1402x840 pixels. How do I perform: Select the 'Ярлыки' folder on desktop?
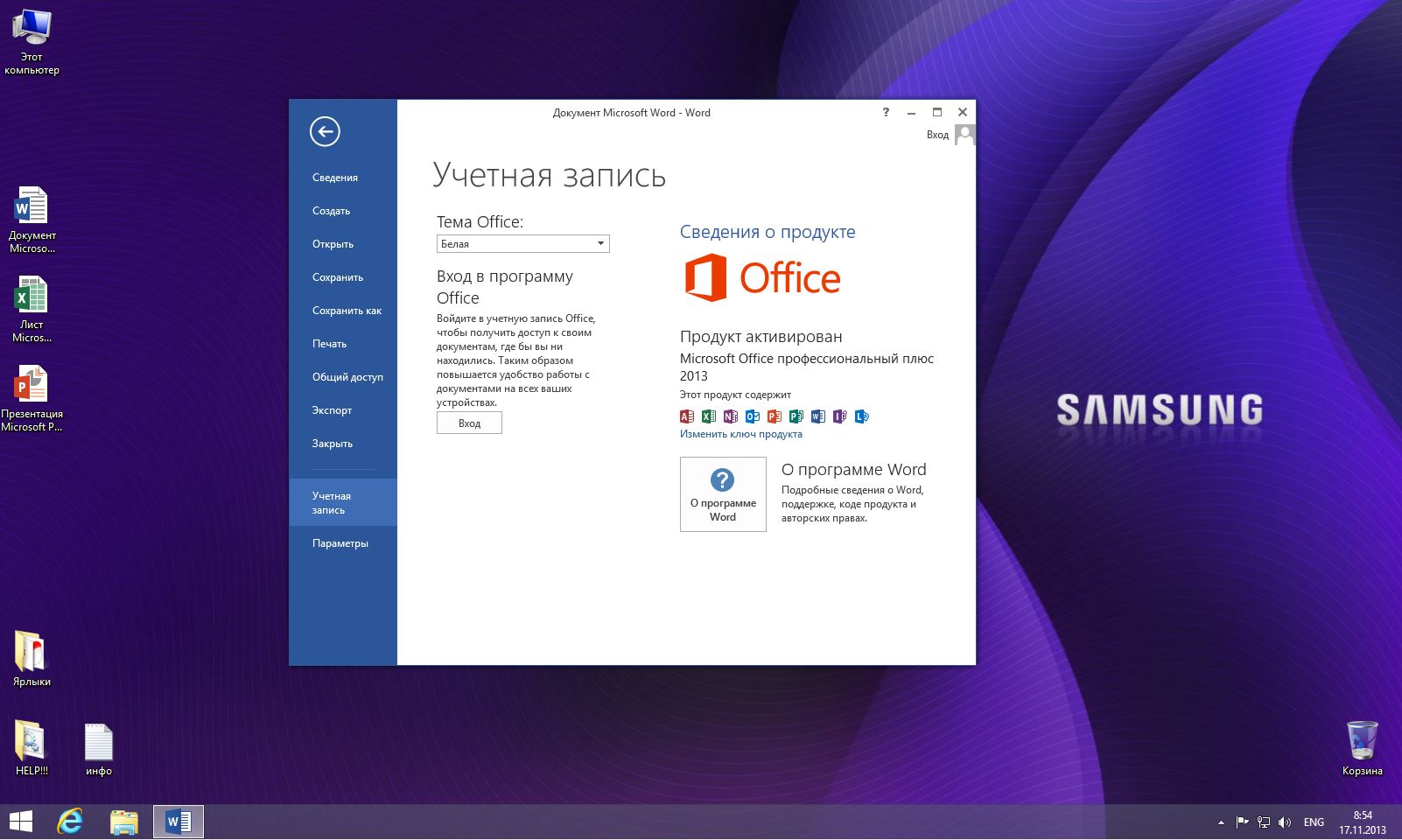click(x=32, y=658)
